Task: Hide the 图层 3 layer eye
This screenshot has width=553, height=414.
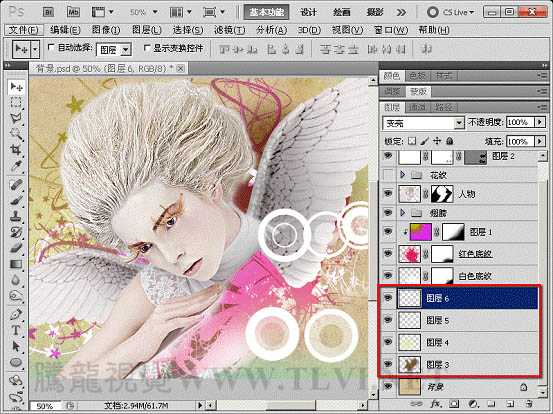Action: pyautogui.click(x=388, y=364)
